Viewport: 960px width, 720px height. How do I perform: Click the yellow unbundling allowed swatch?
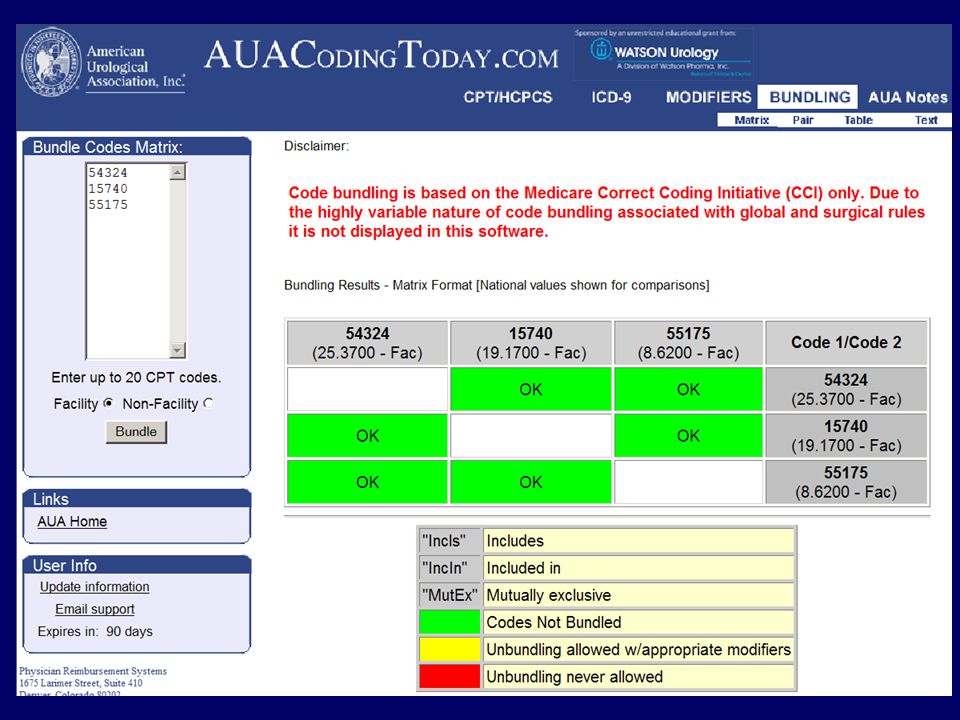(x=449, y=649)
